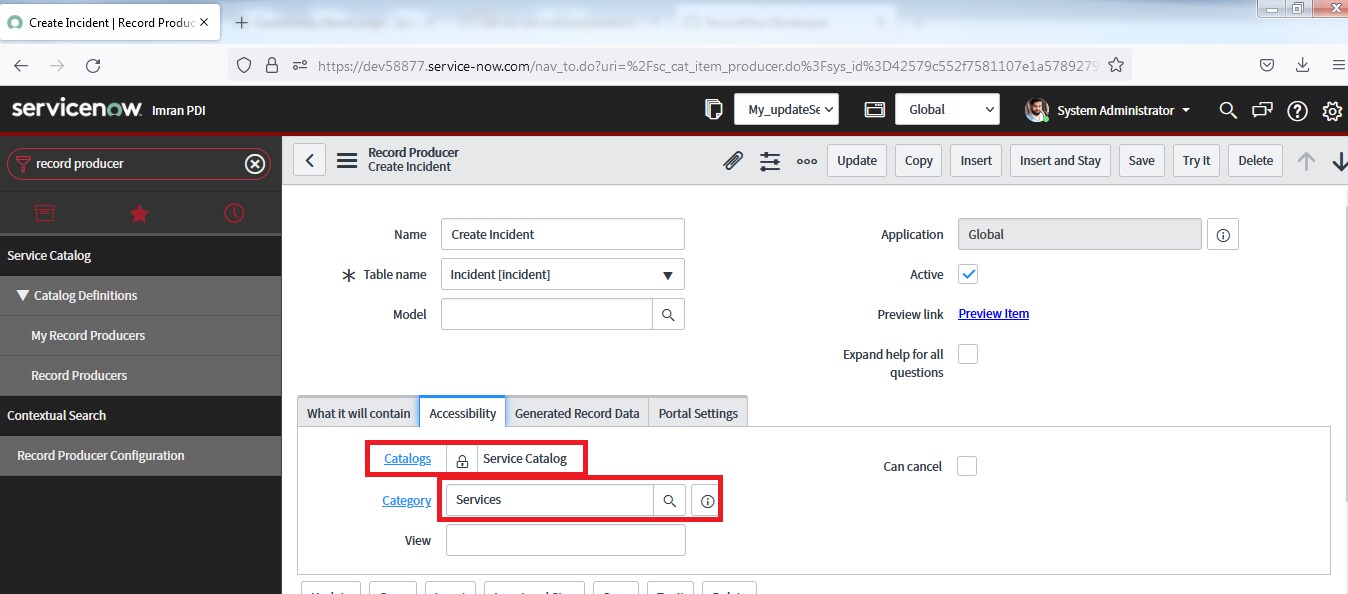Look up Category with magnifier icon
The height and width of the screenshot is (594, 1348).
pyautogui.click(x=670, y=500)
